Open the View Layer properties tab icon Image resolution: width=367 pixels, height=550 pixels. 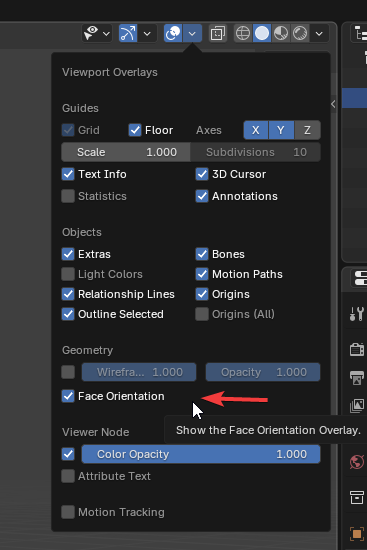[357, 406]
